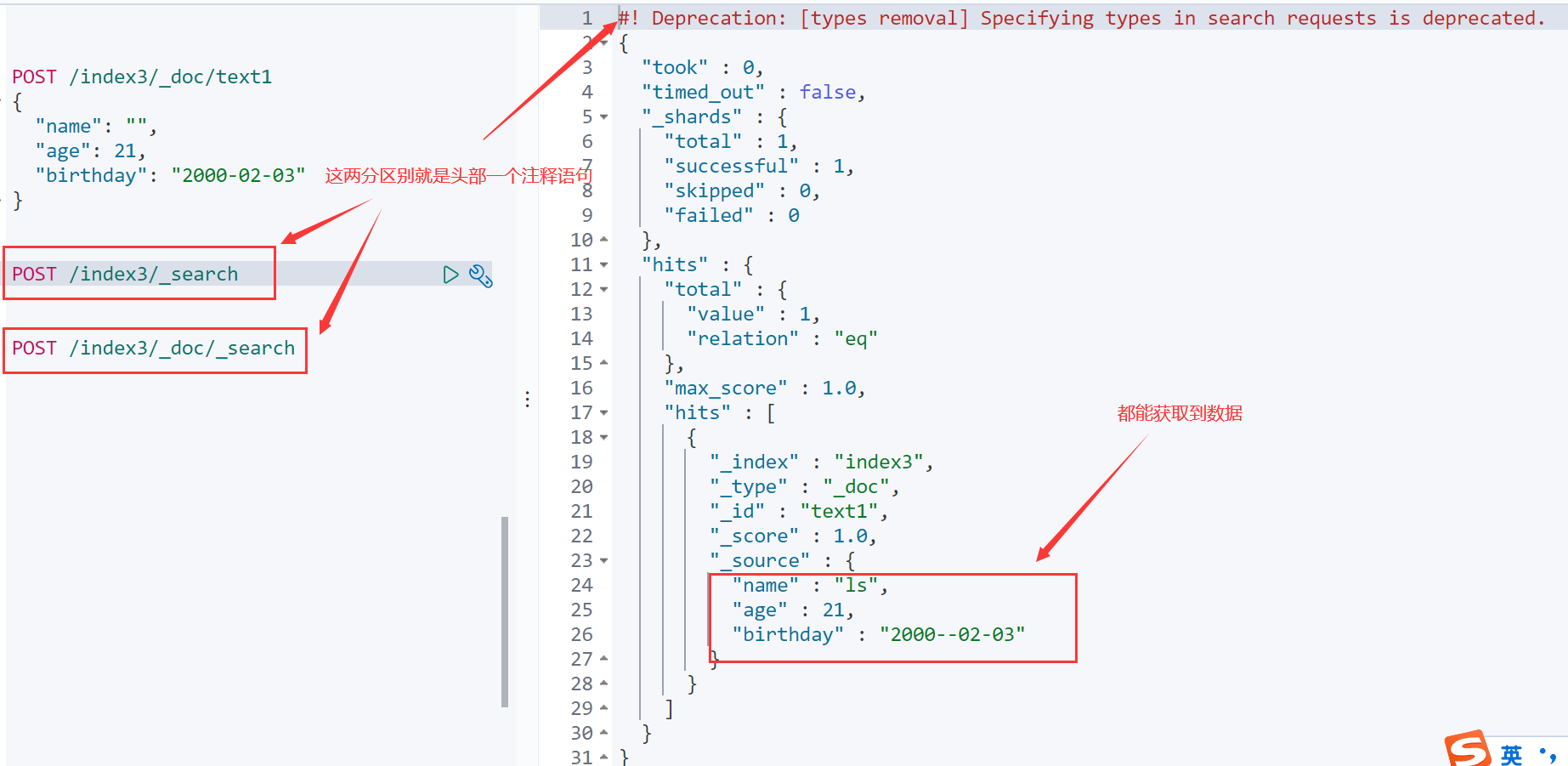Collapse the _shards block at line 5

coord(604,117)
